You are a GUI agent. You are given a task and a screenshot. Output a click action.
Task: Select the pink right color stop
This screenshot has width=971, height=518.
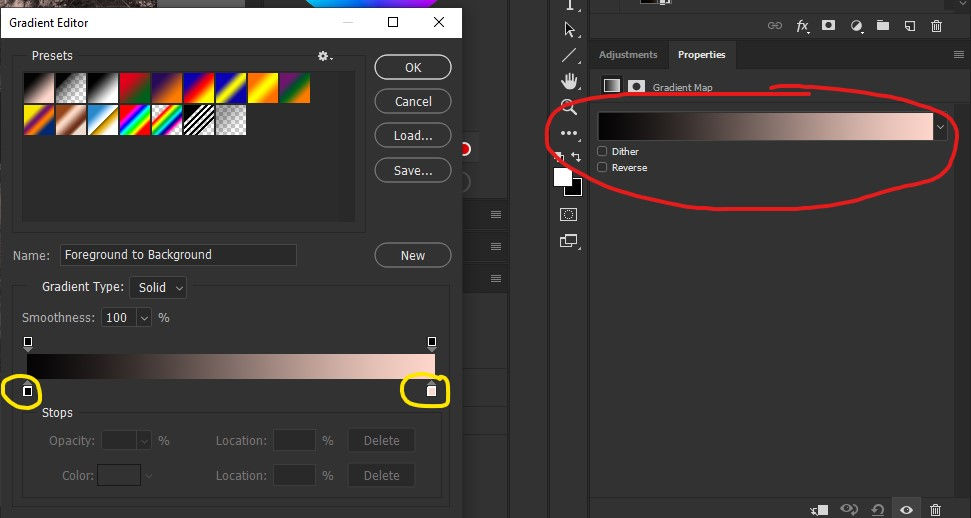coord(432,390)
